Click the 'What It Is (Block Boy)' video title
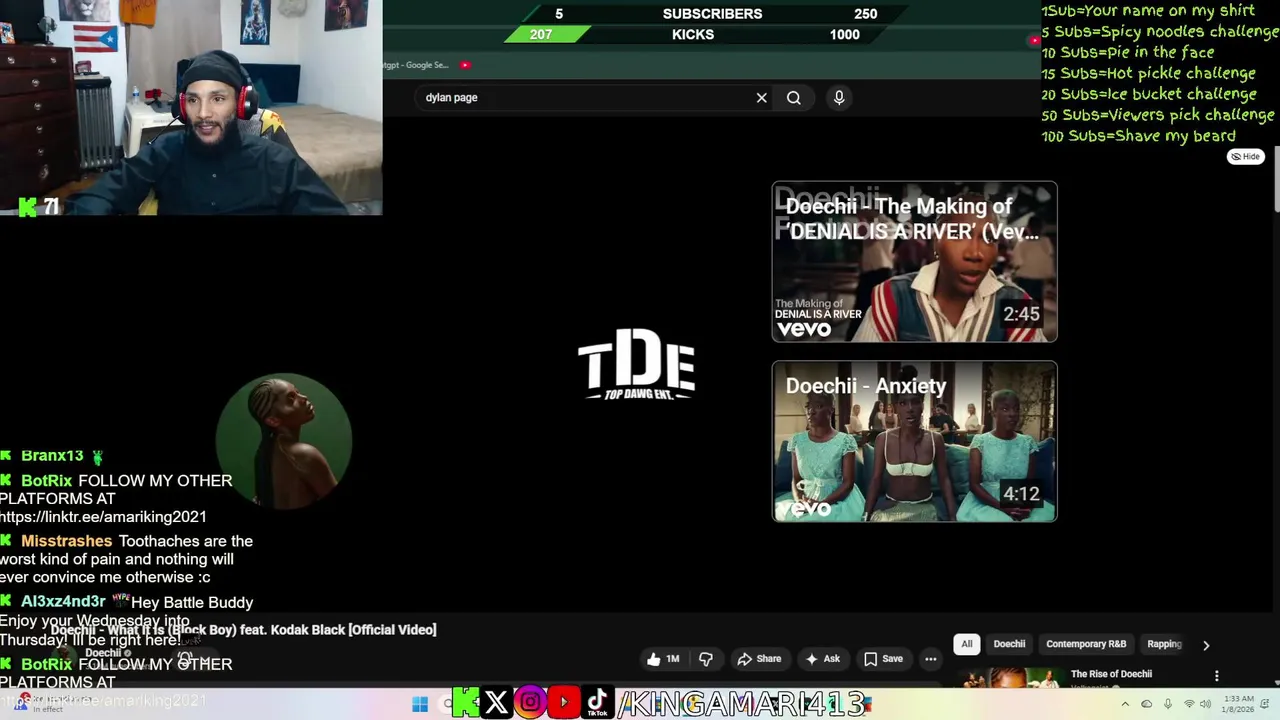This screenshot has height=720, width=1280. (244, 630)
